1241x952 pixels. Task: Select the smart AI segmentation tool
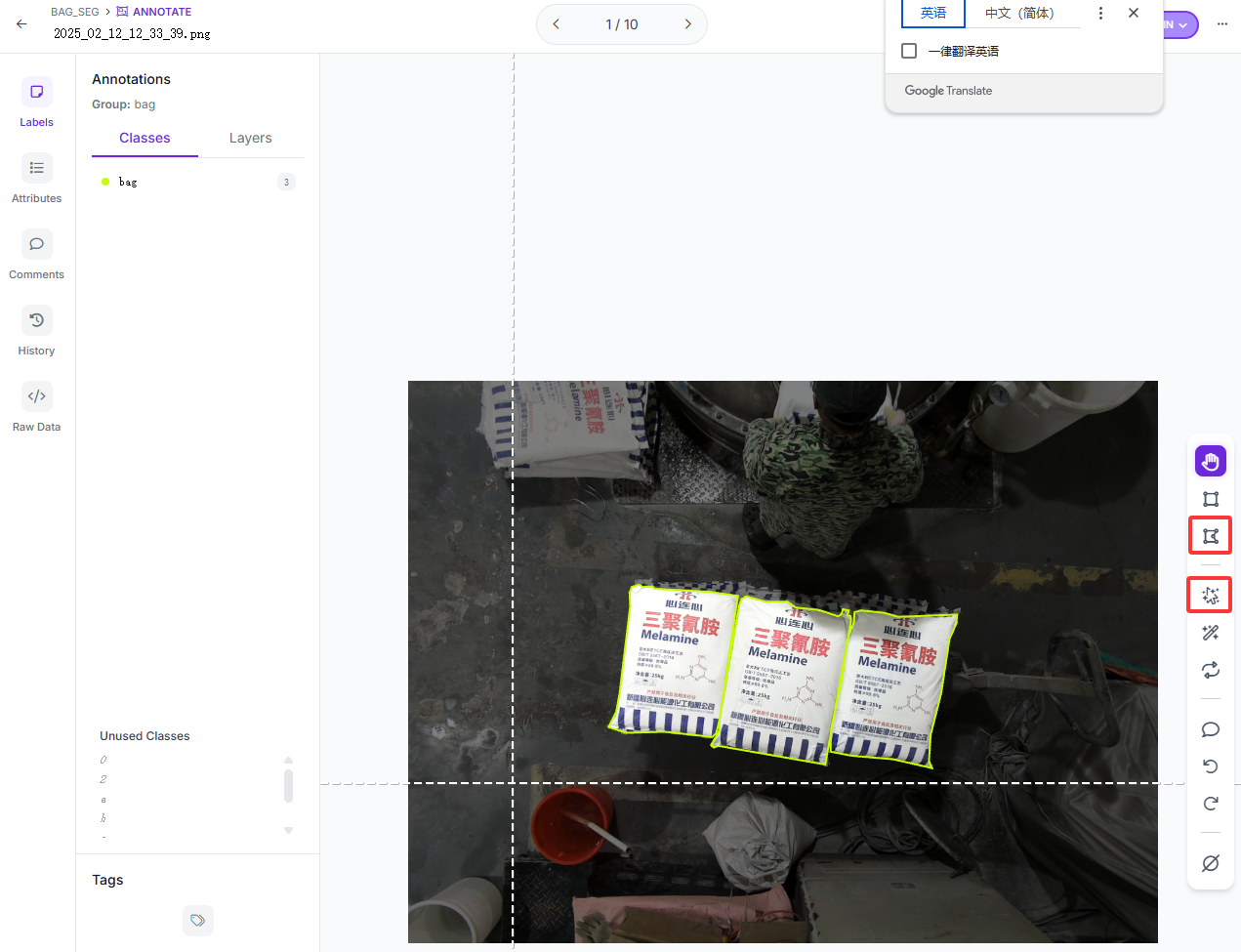tap(1211, 595)
